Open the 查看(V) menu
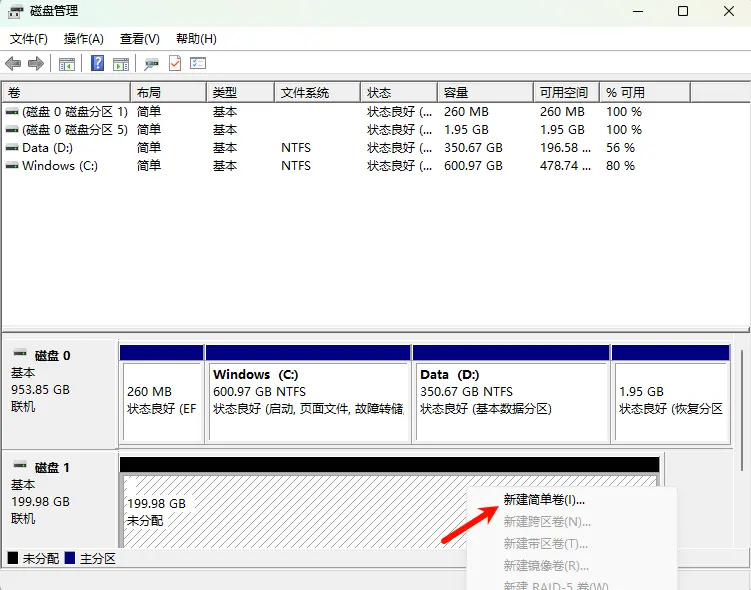 point(139,39)
